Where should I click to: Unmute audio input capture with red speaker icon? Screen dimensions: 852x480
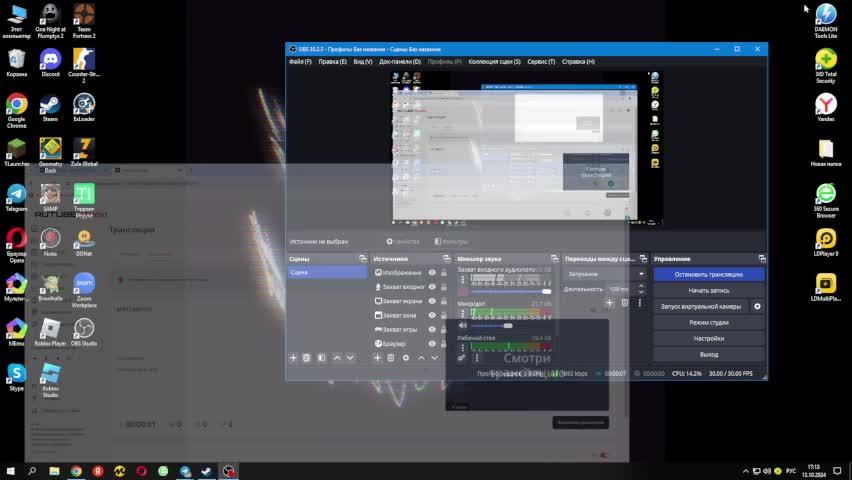pyautogui.click(x=463, y=292)
